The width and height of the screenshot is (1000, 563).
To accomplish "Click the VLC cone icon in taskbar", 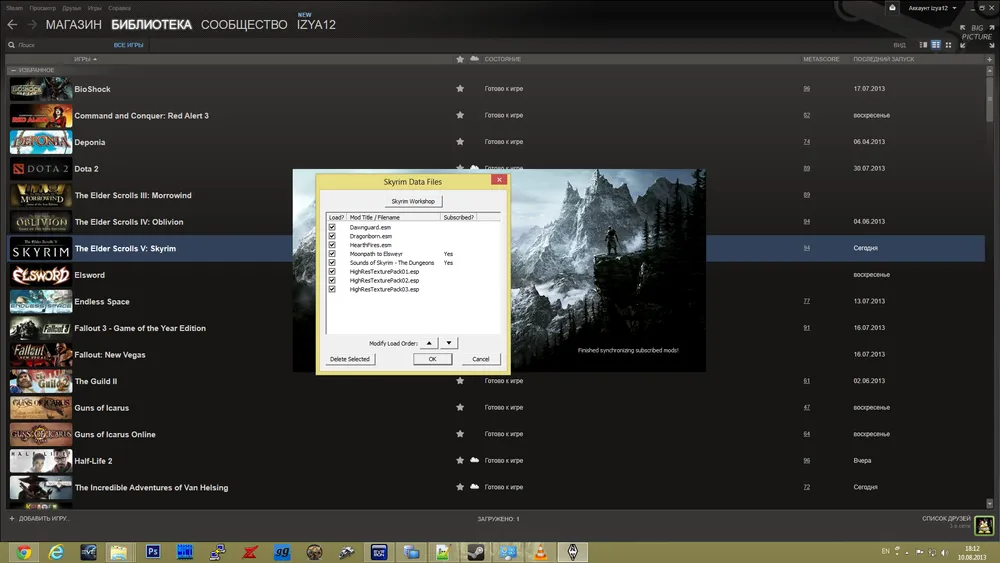I will 539,551.
